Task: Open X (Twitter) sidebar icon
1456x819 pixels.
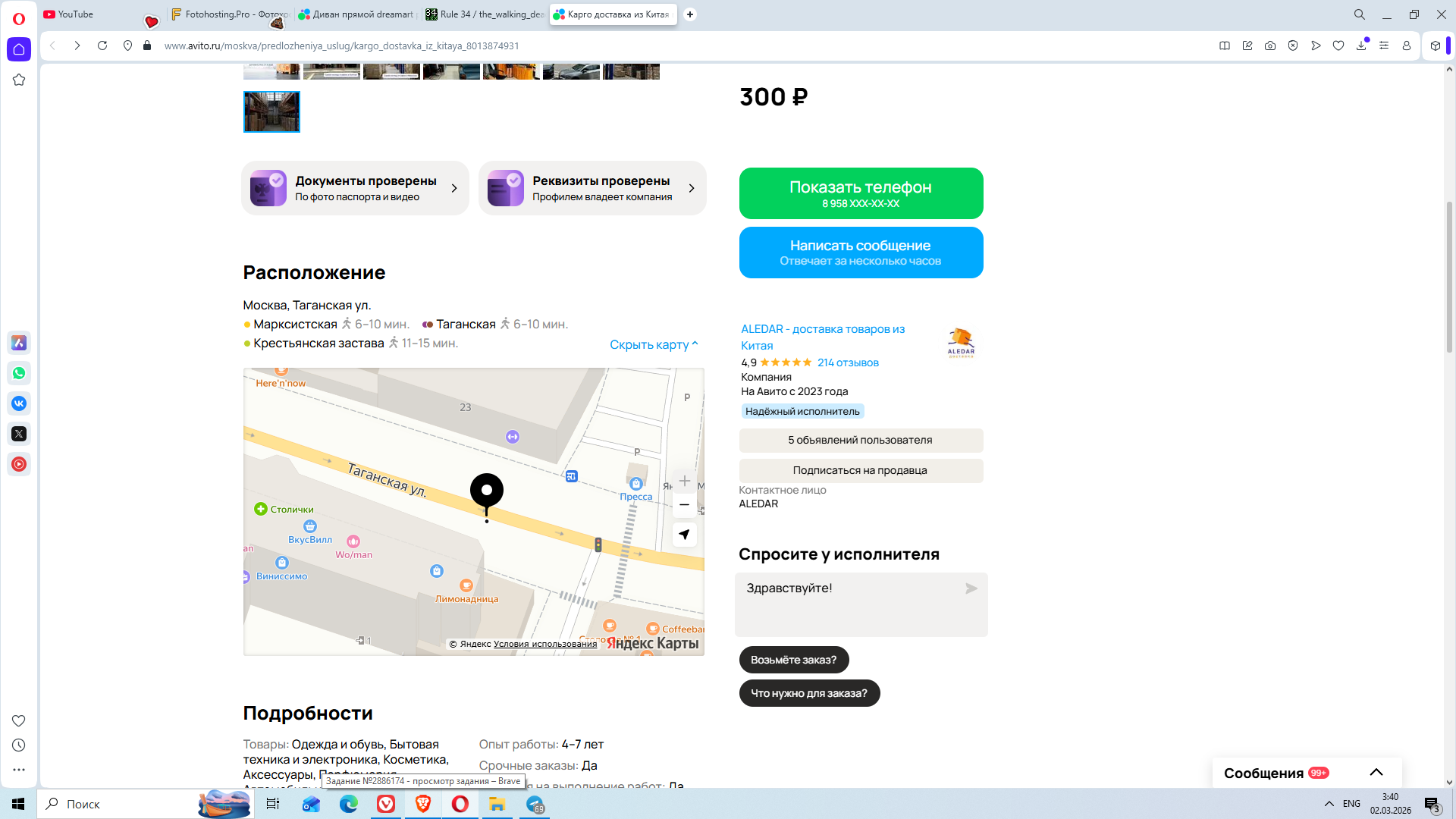Action: coord(19,434)
